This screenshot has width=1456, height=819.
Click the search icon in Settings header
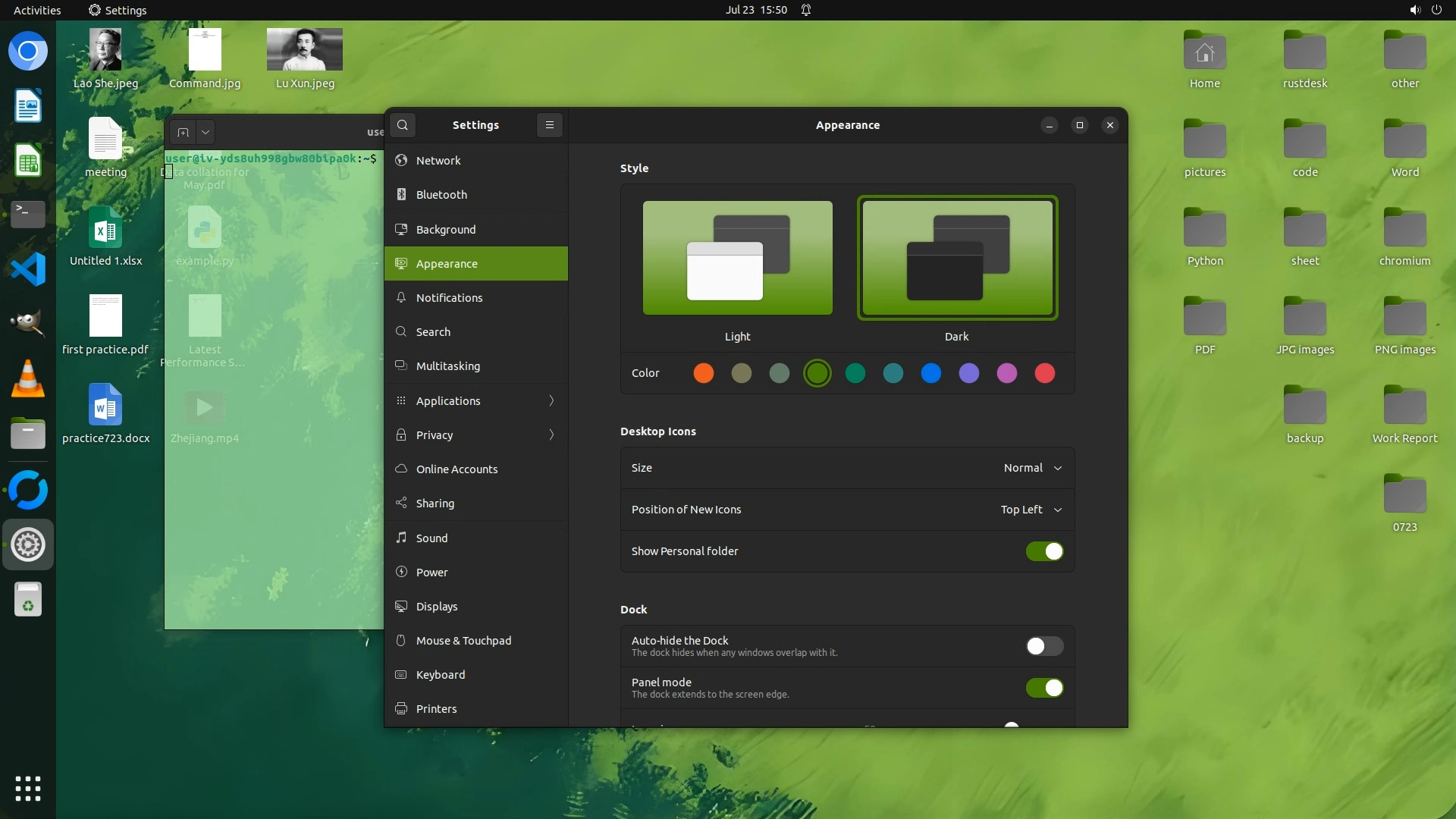point(403,125)
